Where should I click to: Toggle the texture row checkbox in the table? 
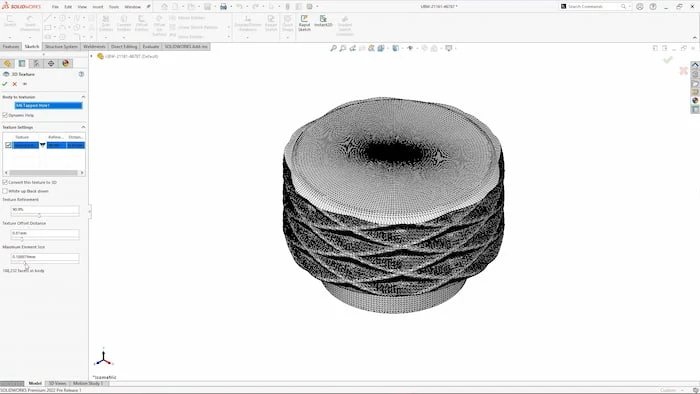tap(8, 145)
